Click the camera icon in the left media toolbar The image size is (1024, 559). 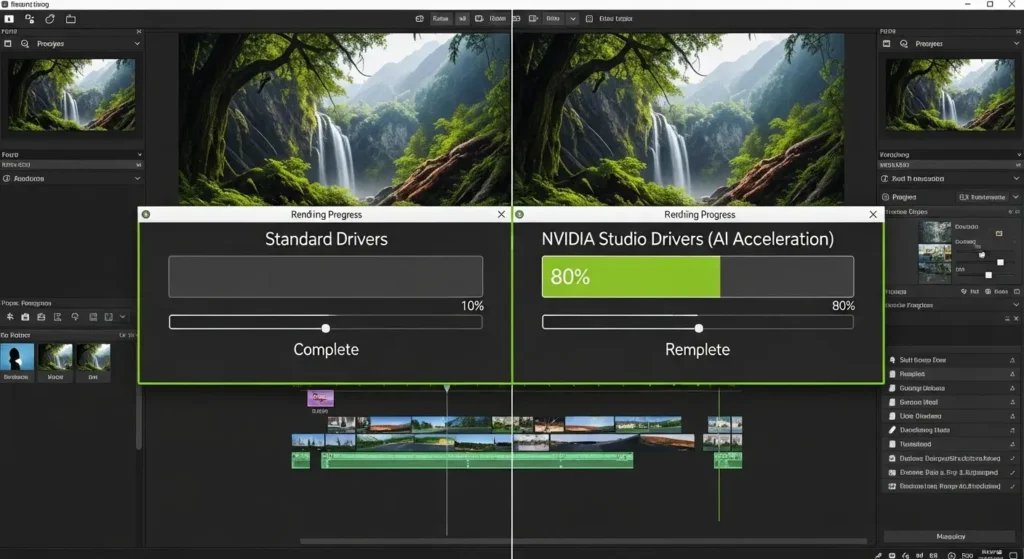[x=25, y=317]
